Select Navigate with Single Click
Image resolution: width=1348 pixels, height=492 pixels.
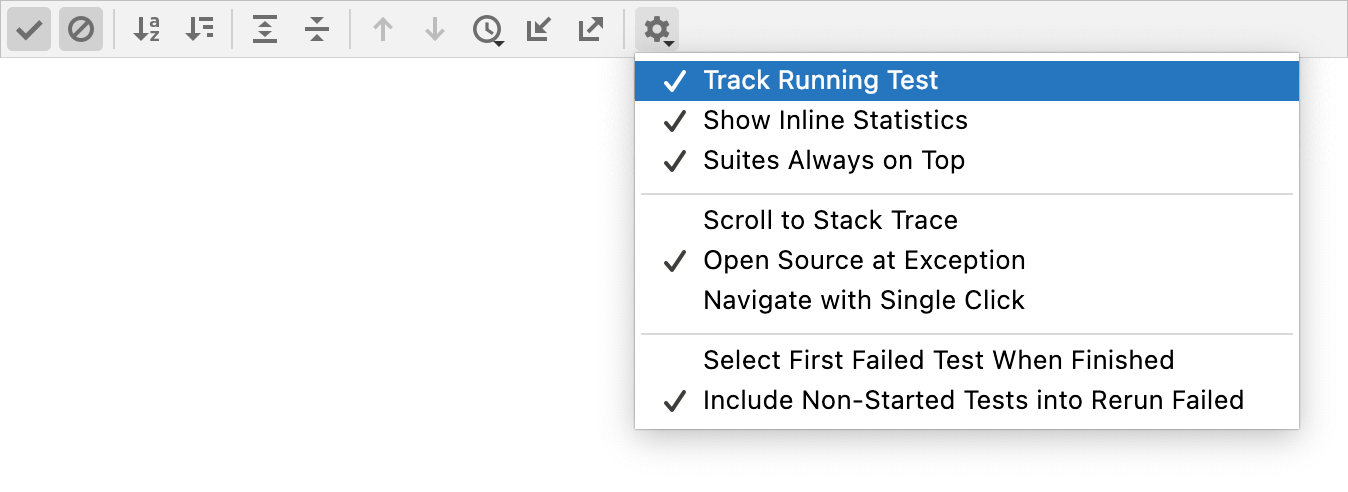[x=967, y=300]
